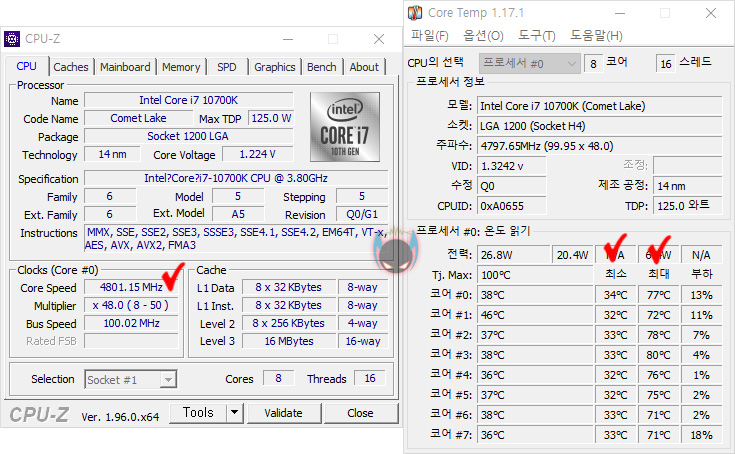Click the Code Name value Comet Lake
735x454 pixels.
point(138,118)
